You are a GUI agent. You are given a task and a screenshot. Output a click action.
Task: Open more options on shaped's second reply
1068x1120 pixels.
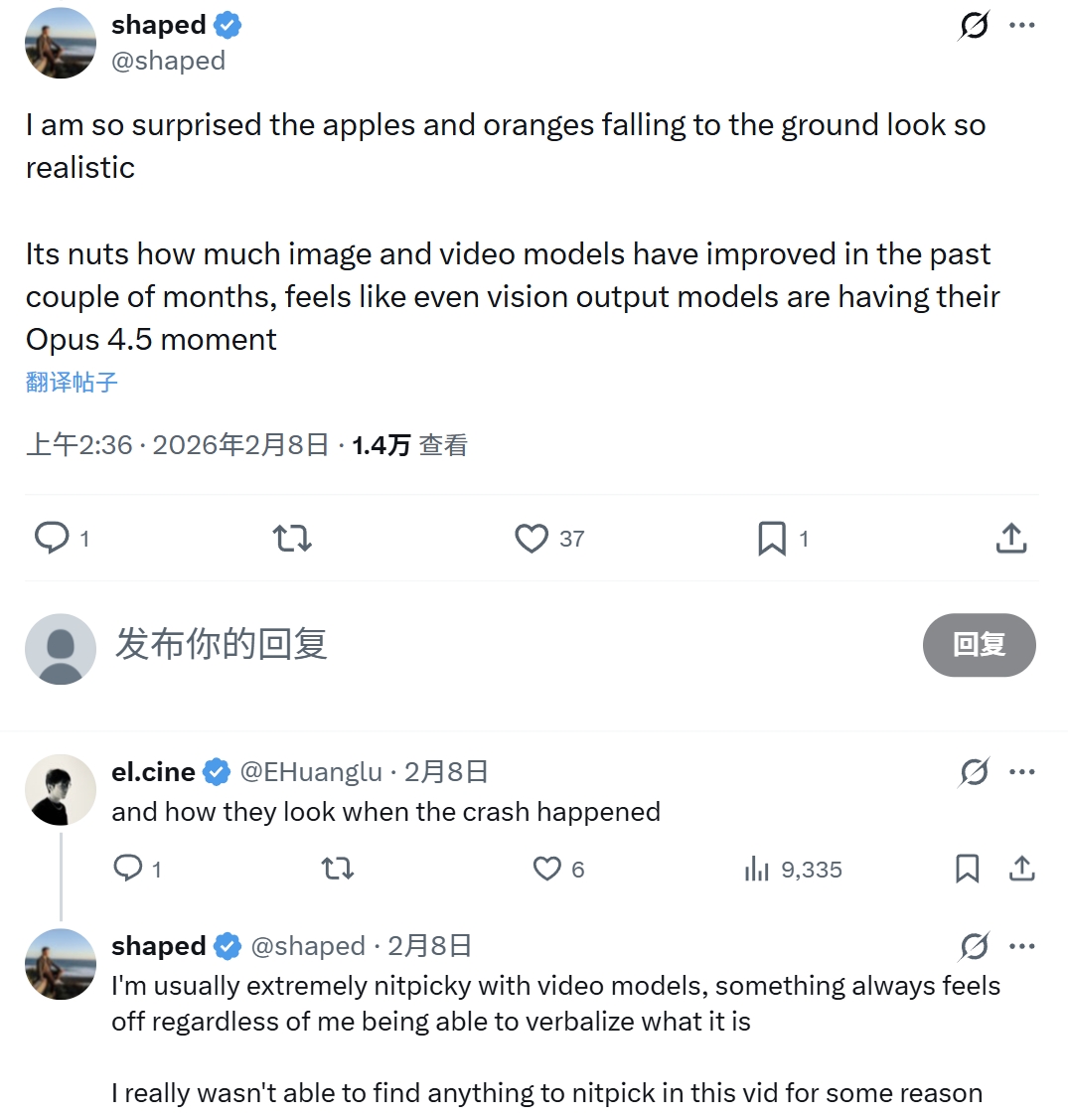coord(1021,946)
